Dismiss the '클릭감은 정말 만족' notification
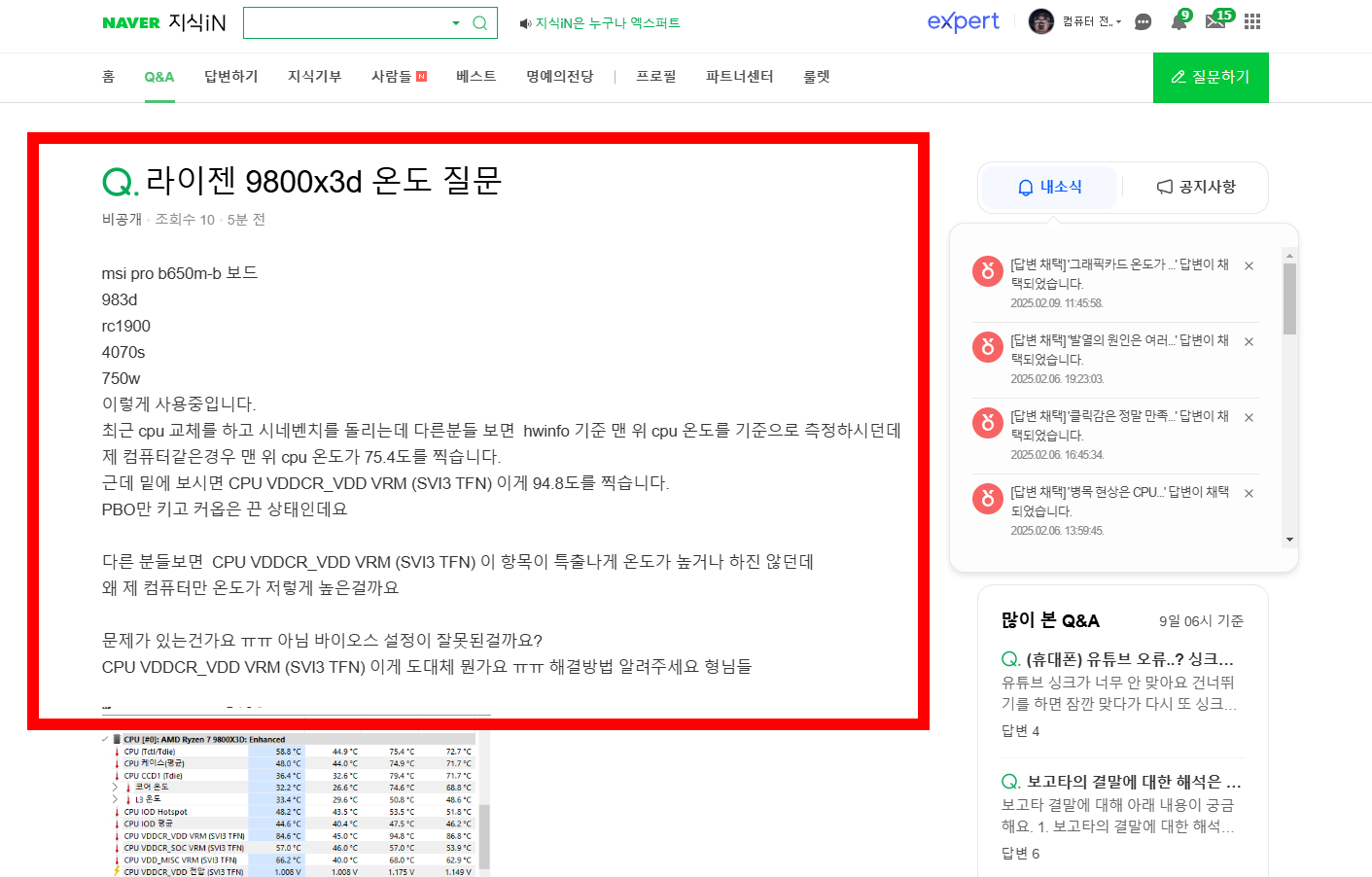 (x=1249, y=417)
